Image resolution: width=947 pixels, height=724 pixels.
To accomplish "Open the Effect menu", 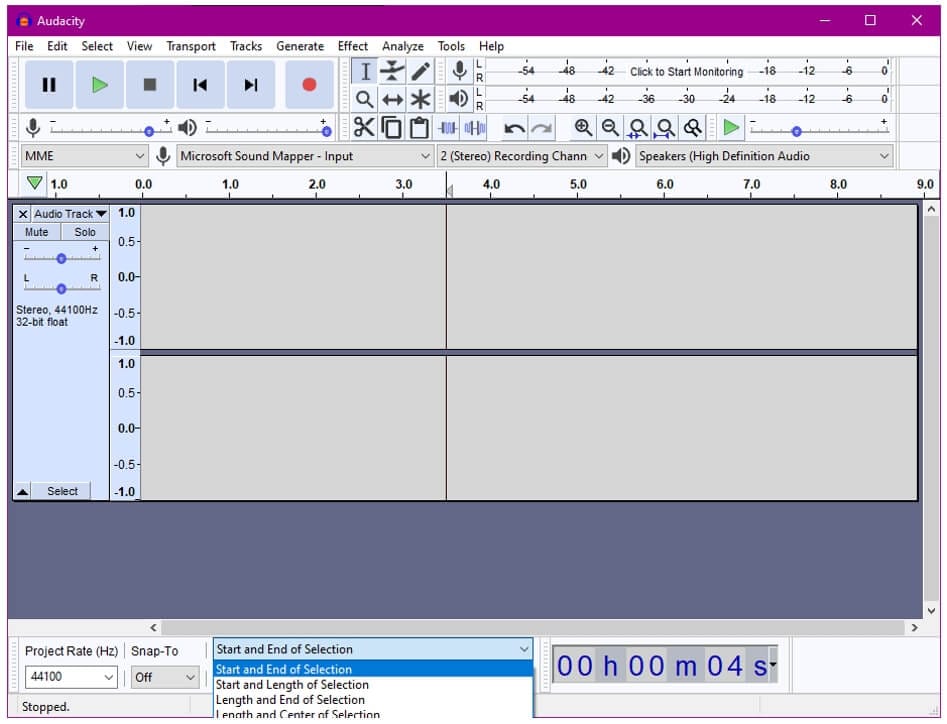I will (x=353, y=46).
